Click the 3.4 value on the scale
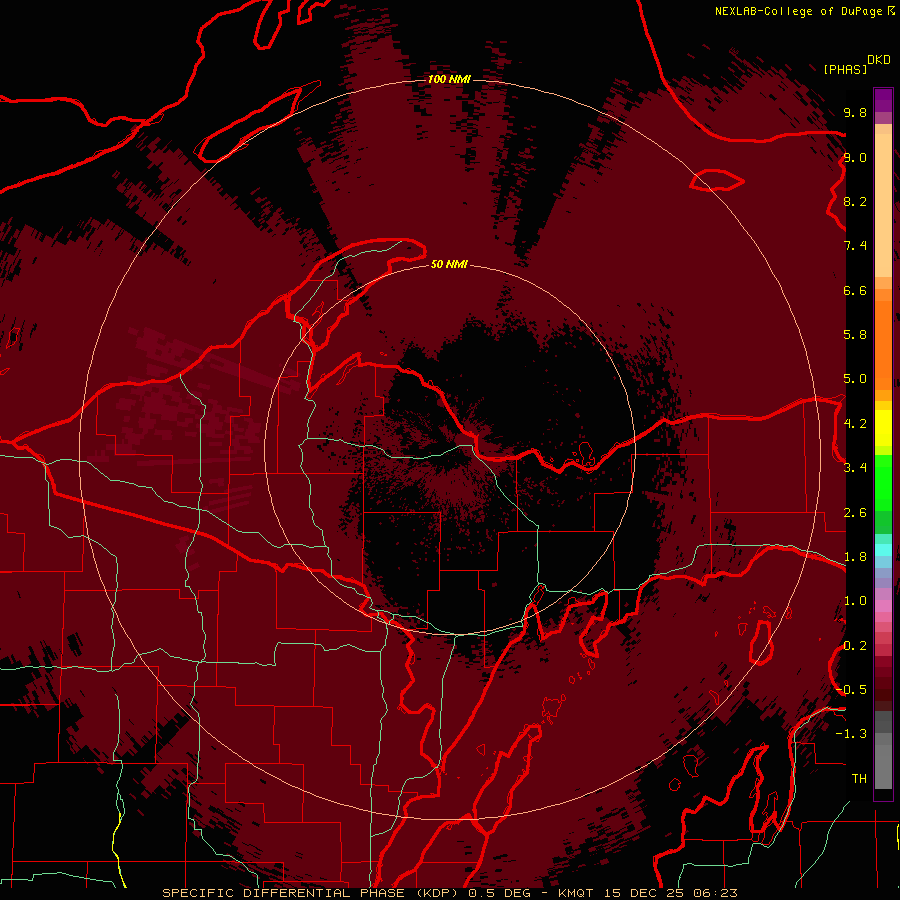Image resolution: width=900 pixels, height=900 pixels. pos(855,468)
